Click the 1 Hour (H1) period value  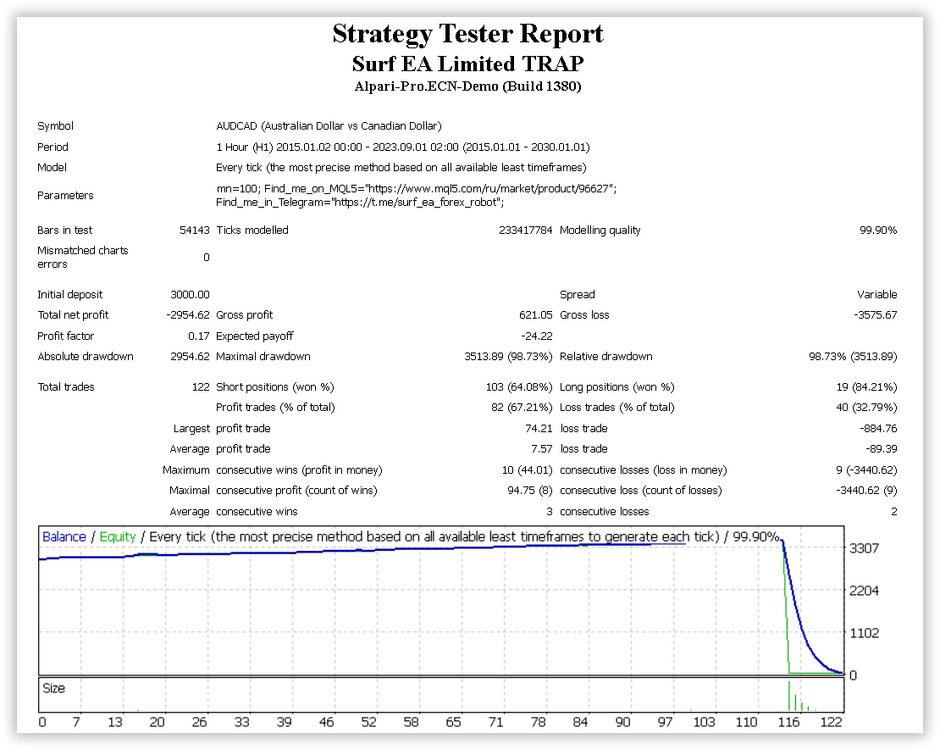(403, 147)
